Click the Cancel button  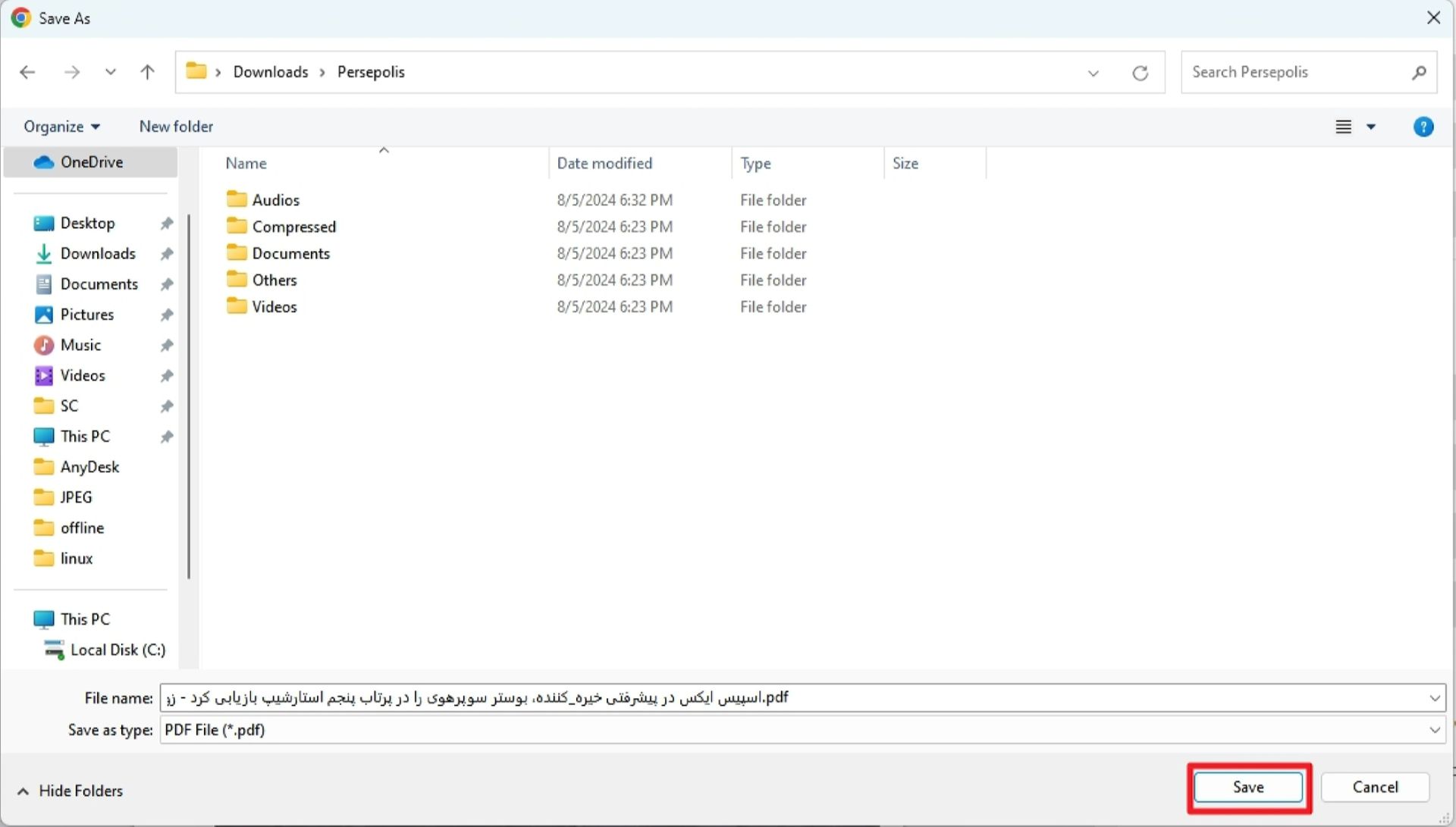point(1375,788)
